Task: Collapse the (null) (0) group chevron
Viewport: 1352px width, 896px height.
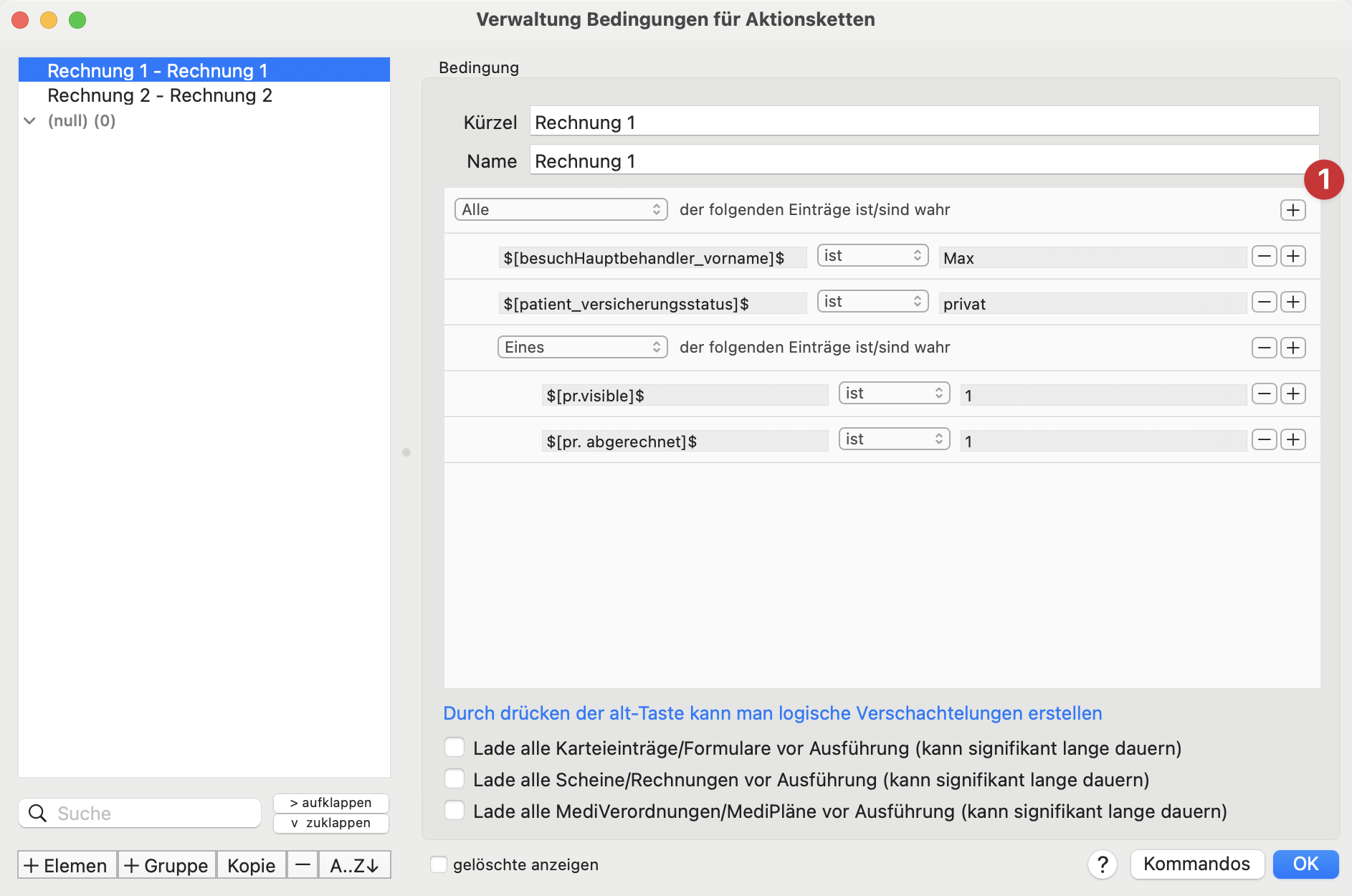Action: [30, 120]
